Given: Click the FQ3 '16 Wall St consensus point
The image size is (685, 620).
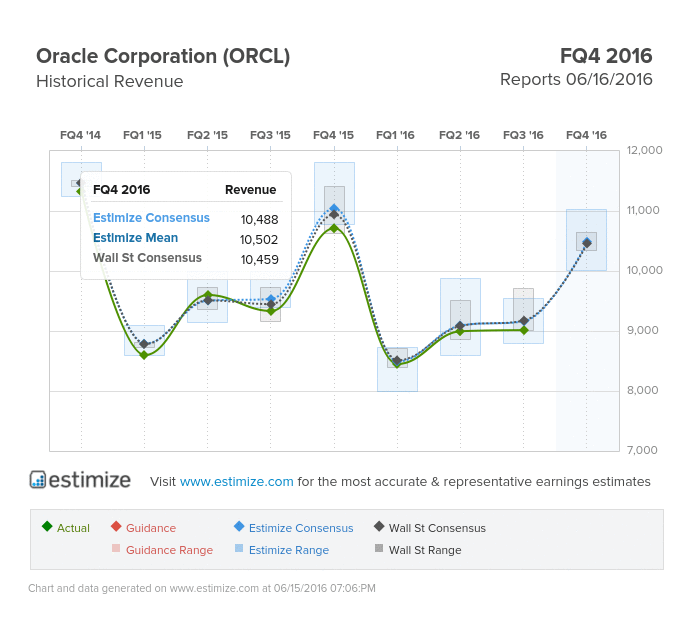Looking at the screenshot, I should pos(524,321).
